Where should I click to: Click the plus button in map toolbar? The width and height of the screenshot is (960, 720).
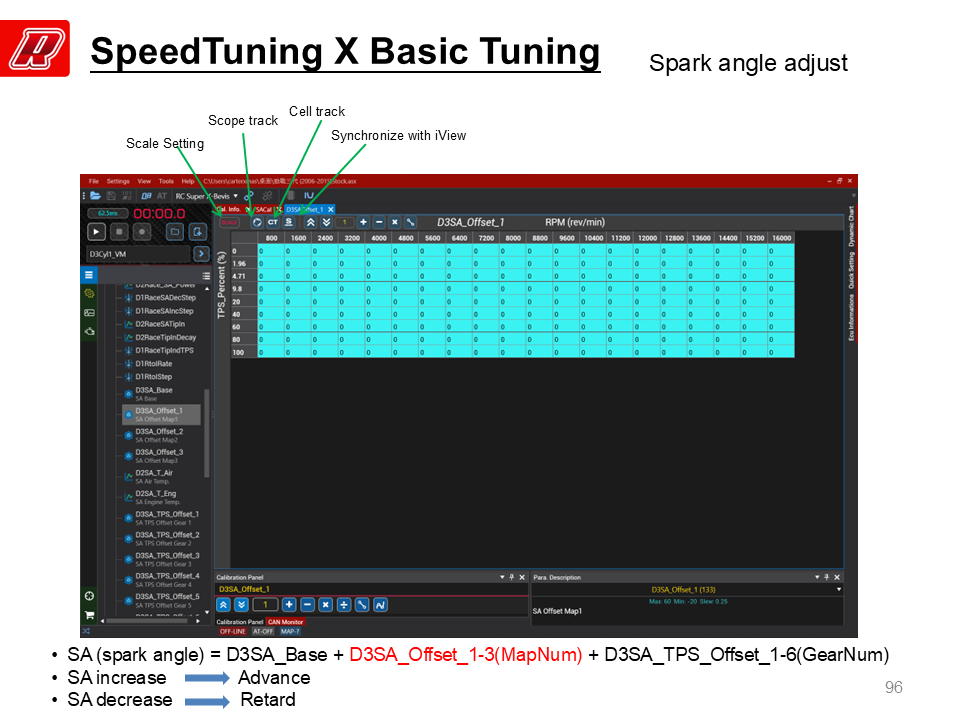click(363, 222)
